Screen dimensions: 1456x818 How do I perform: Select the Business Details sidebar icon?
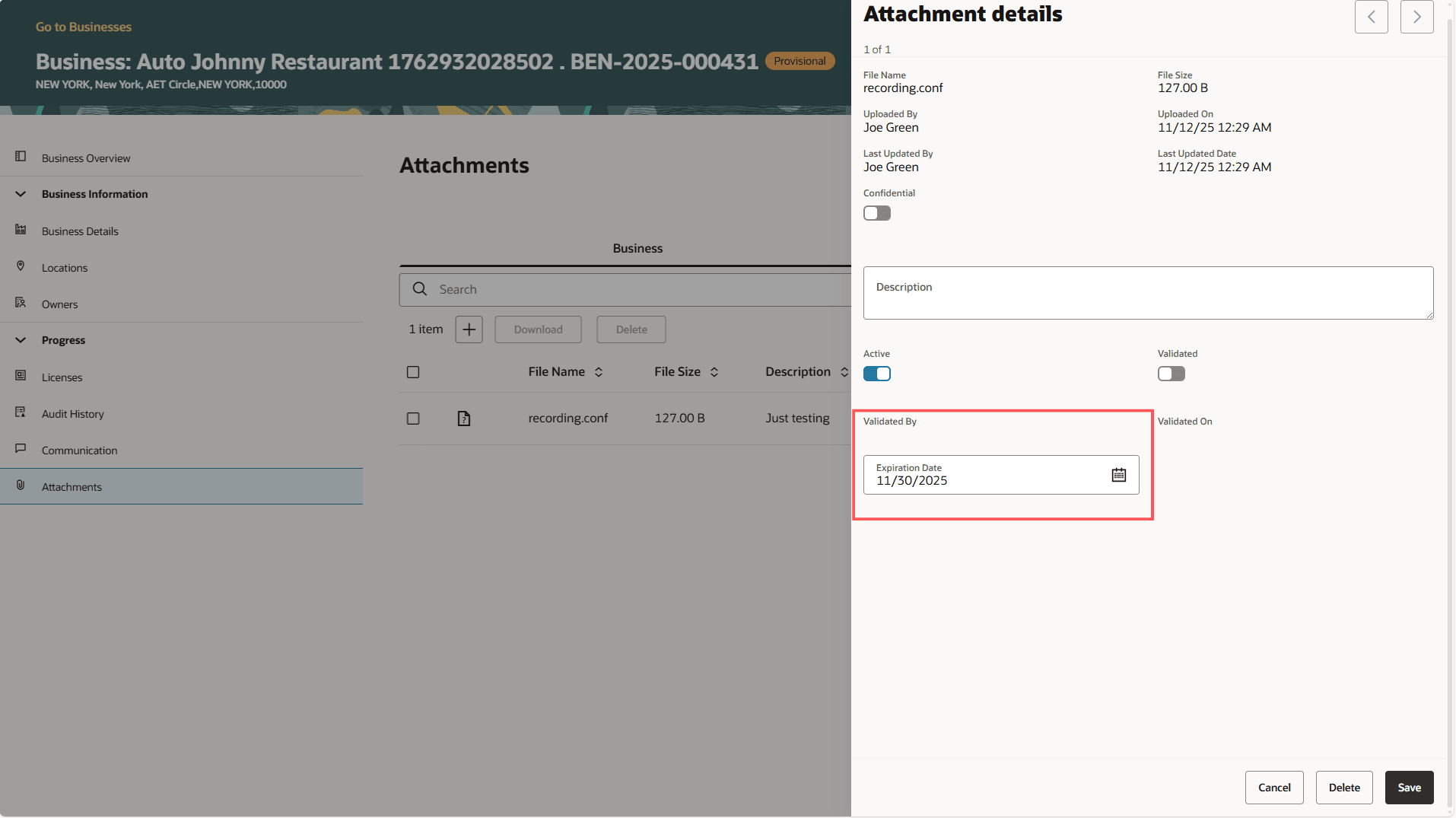tap(20, 231)
